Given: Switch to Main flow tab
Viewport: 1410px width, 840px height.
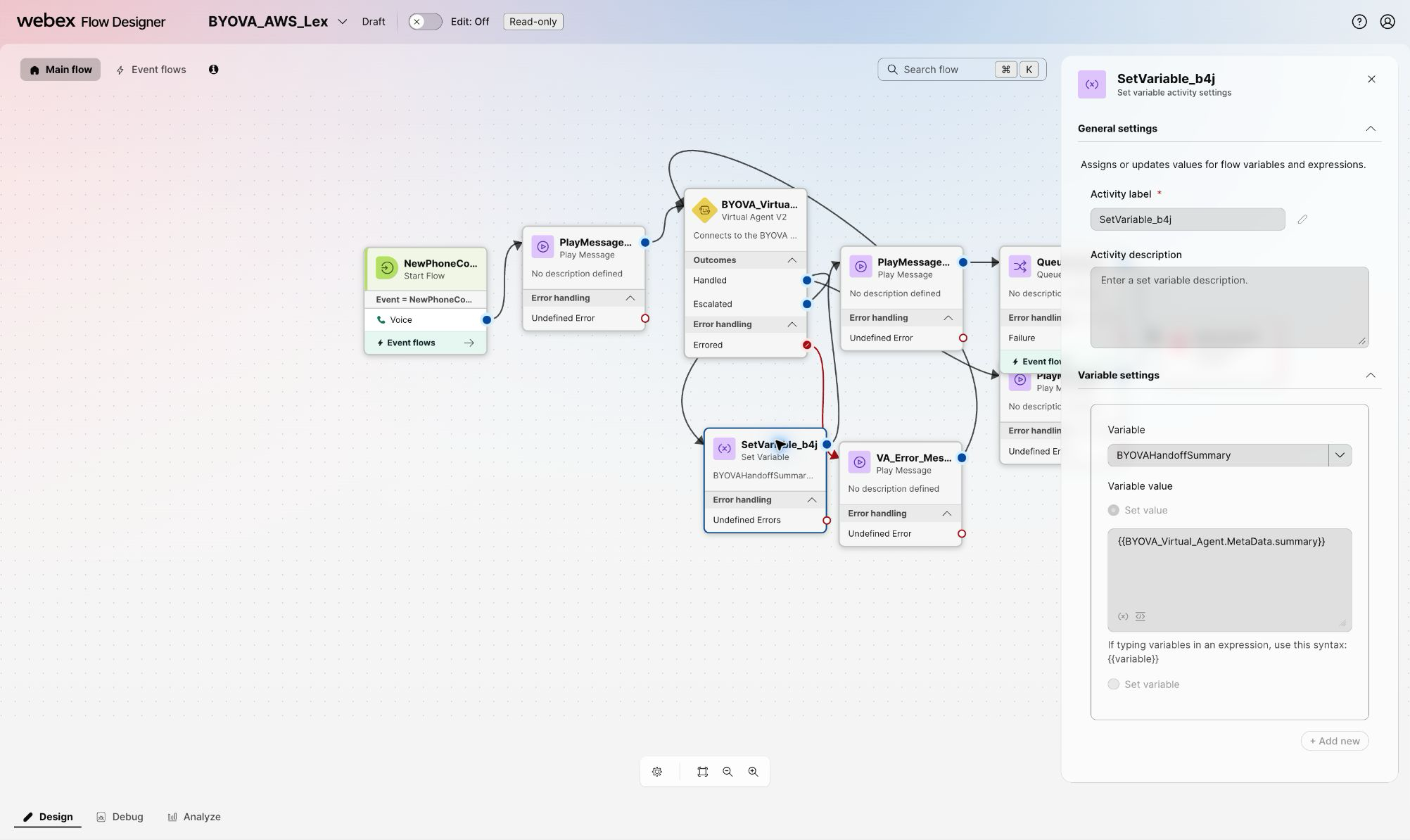Looking at the screenshot, I should (61, 70).
